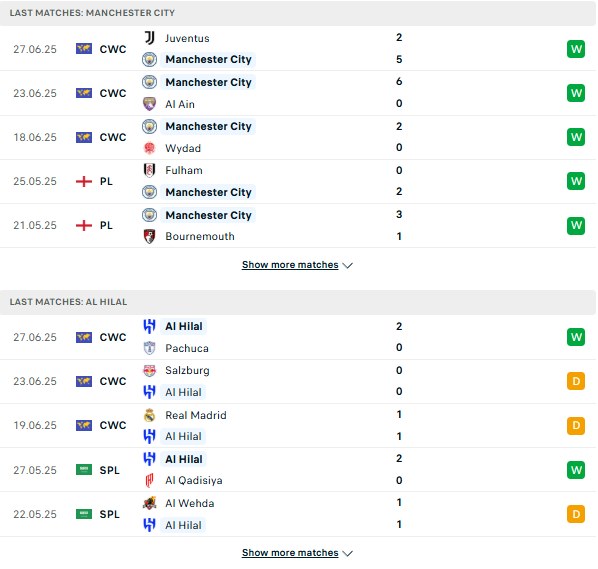Click Saudi flag on 27.05.25 SPL match
This screenshot has height=569, width=598.
(84, 470)
